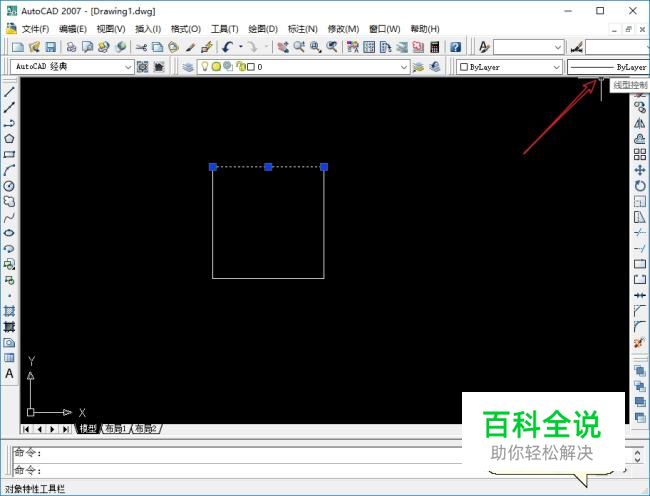Viewport: 650px width, 496px height.
Task: Click the middle blue grip of selected line
Action: [x=268, y=167]
